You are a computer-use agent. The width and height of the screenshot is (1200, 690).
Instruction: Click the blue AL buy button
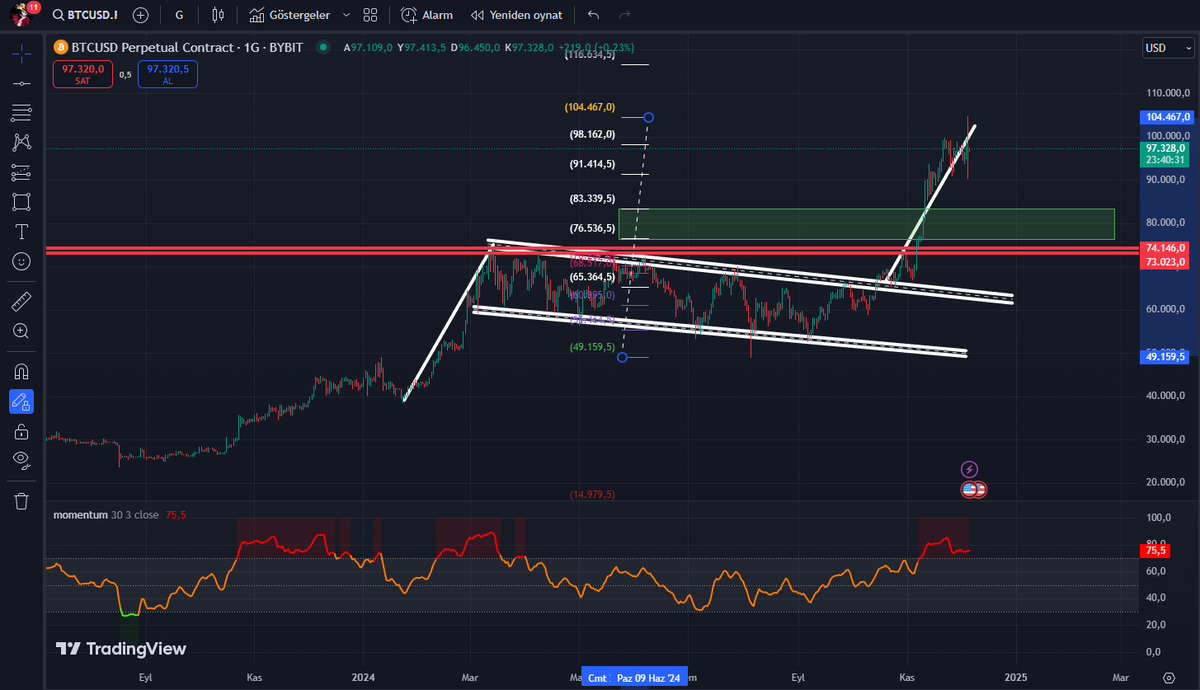click(x=167, y=74)
